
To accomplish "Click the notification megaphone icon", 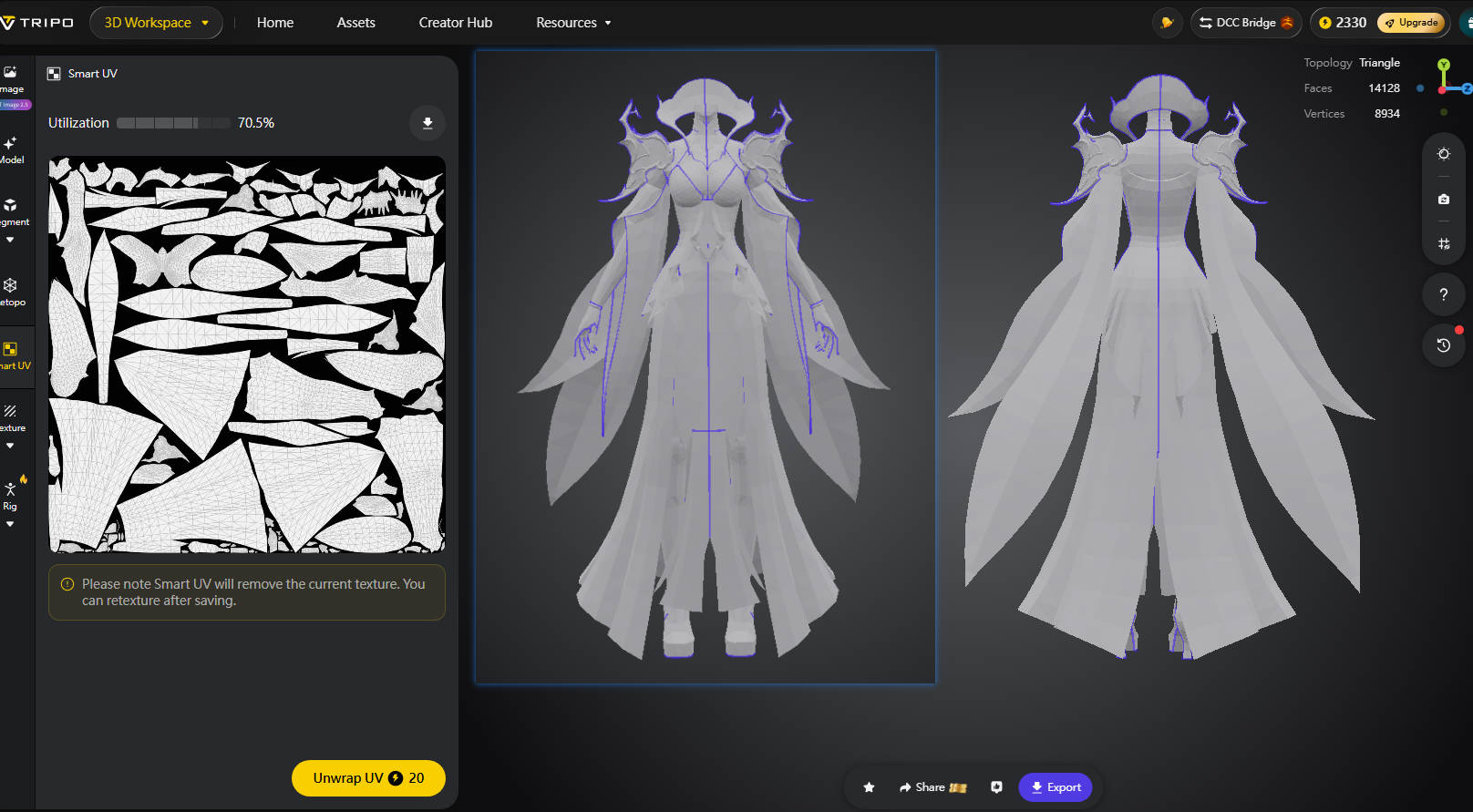I will tap(1167, 23).
